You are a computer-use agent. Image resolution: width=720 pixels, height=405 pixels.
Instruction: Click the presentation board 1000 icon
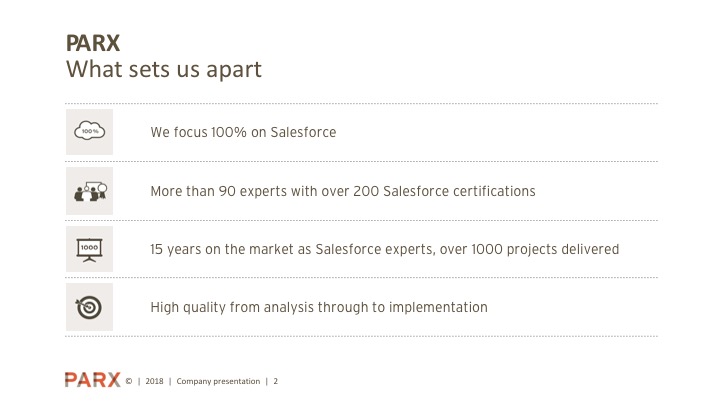(89, 248)
